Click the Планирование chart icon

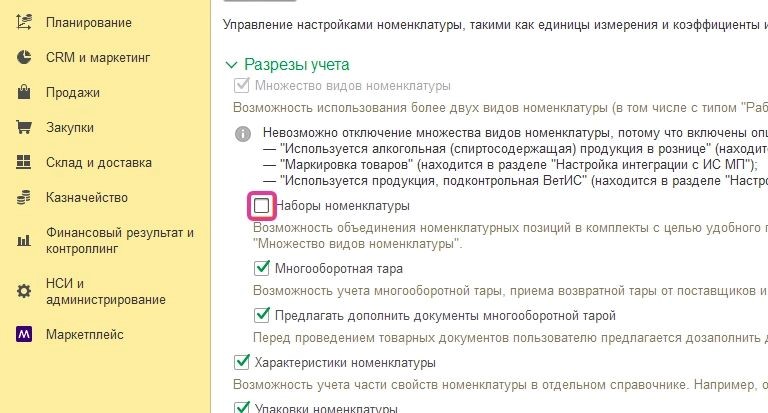pos(25,22)
